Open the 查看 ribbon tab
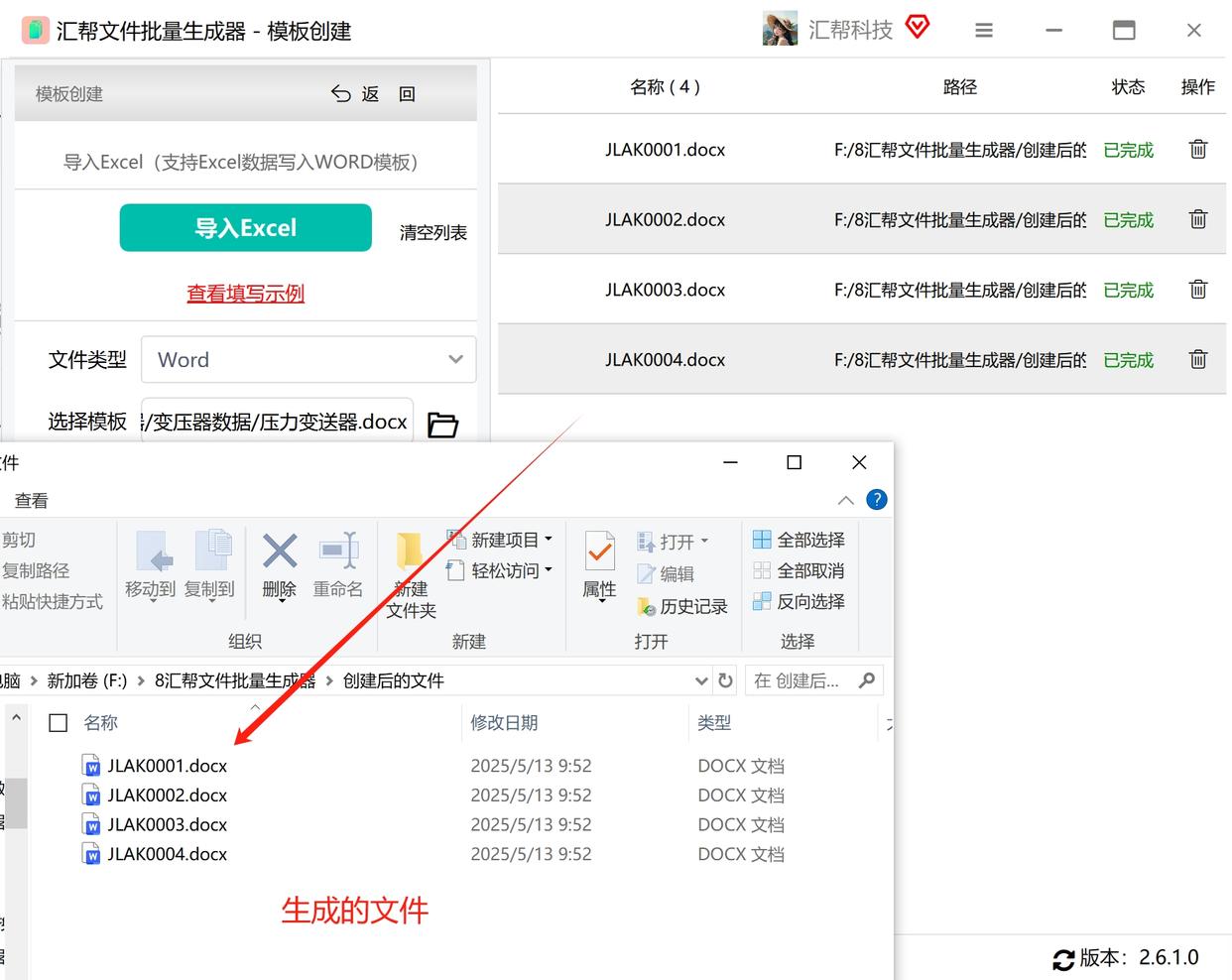1232x980 pixels. [32, 501]
